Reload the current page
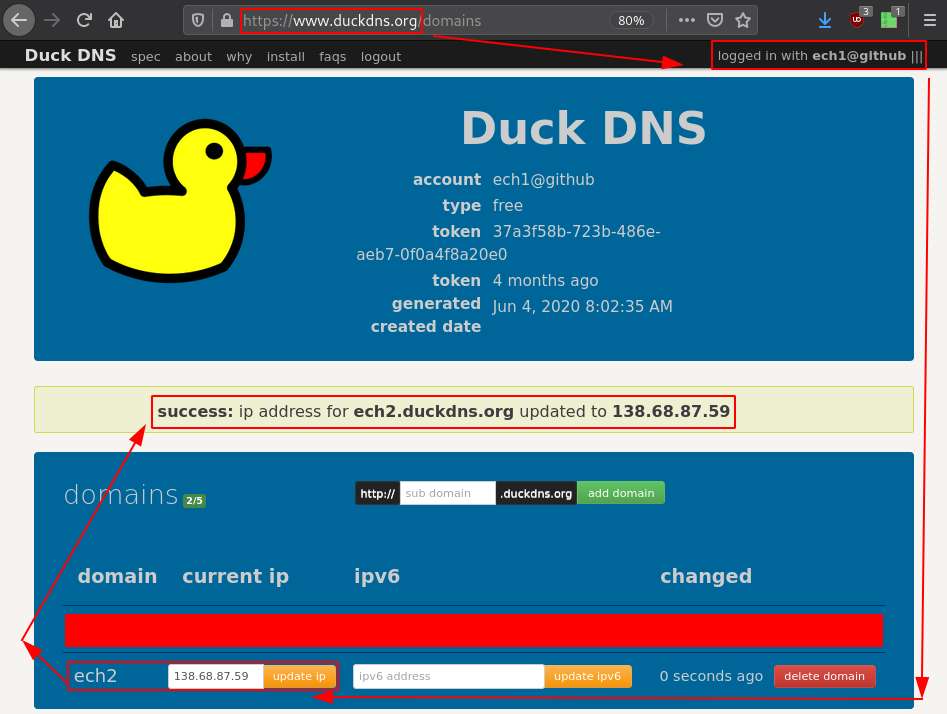Viewport: 947px width, 714px height. (84, 21)
